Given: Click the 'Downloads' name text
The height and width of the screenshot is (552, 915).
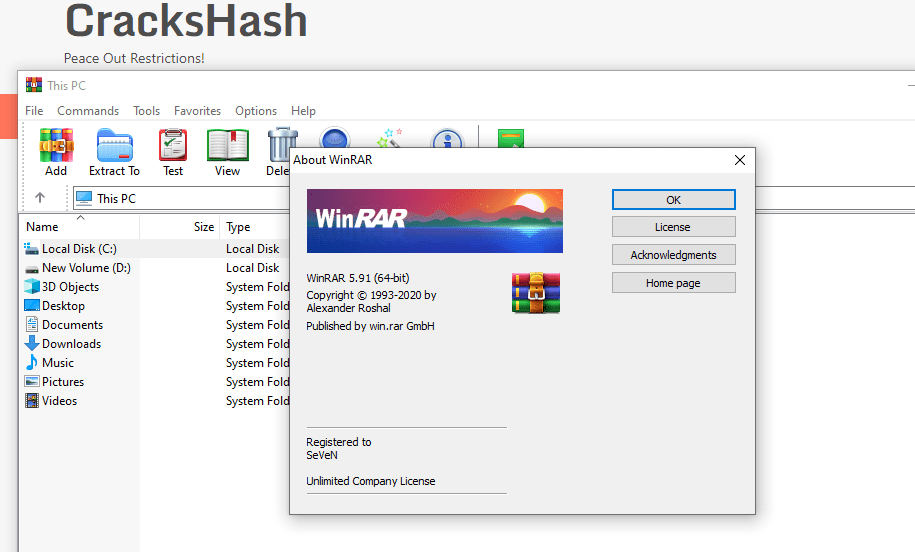Looking at the screenshot, I should click(72, 344).
